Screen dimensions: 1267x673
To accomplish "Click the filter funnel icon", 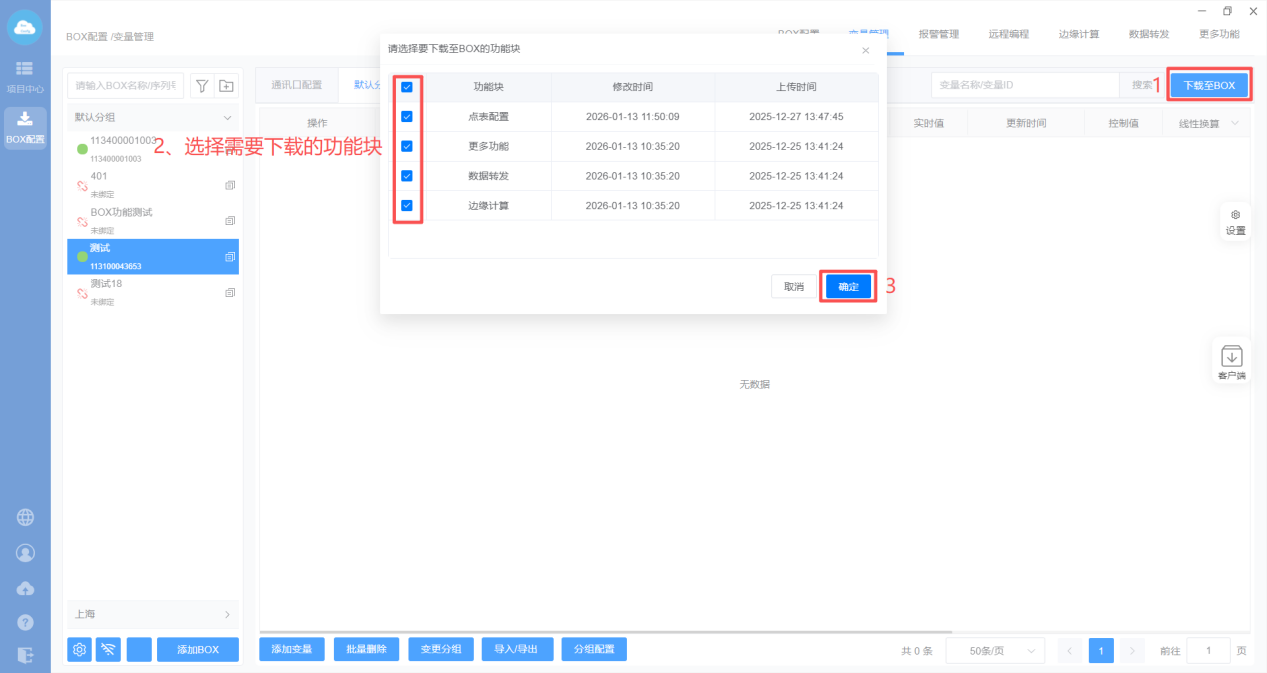I will (x=201, y=86).
